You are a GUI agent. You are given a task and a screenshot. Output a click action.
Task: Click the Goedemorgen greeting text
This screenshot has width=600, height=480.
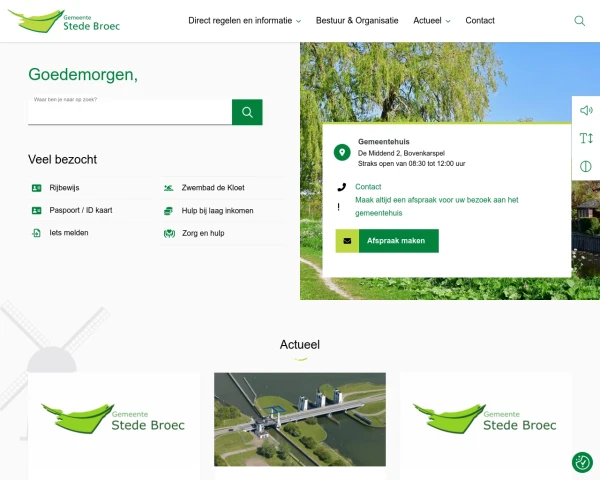(83, 75)
